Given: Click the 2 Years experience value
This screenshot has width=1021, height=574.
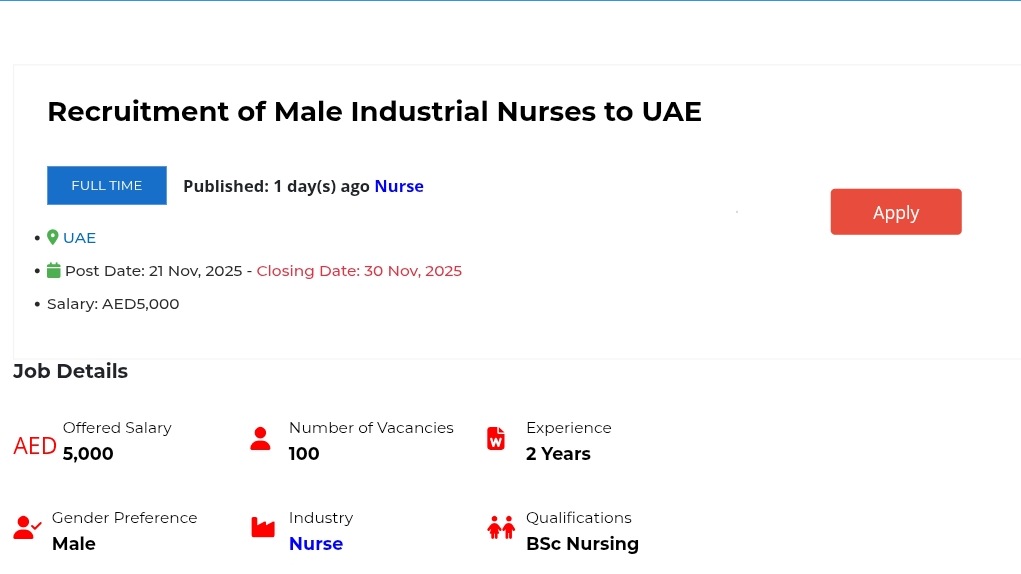Looking at the screenshot, I should click(x=558, y=454).
